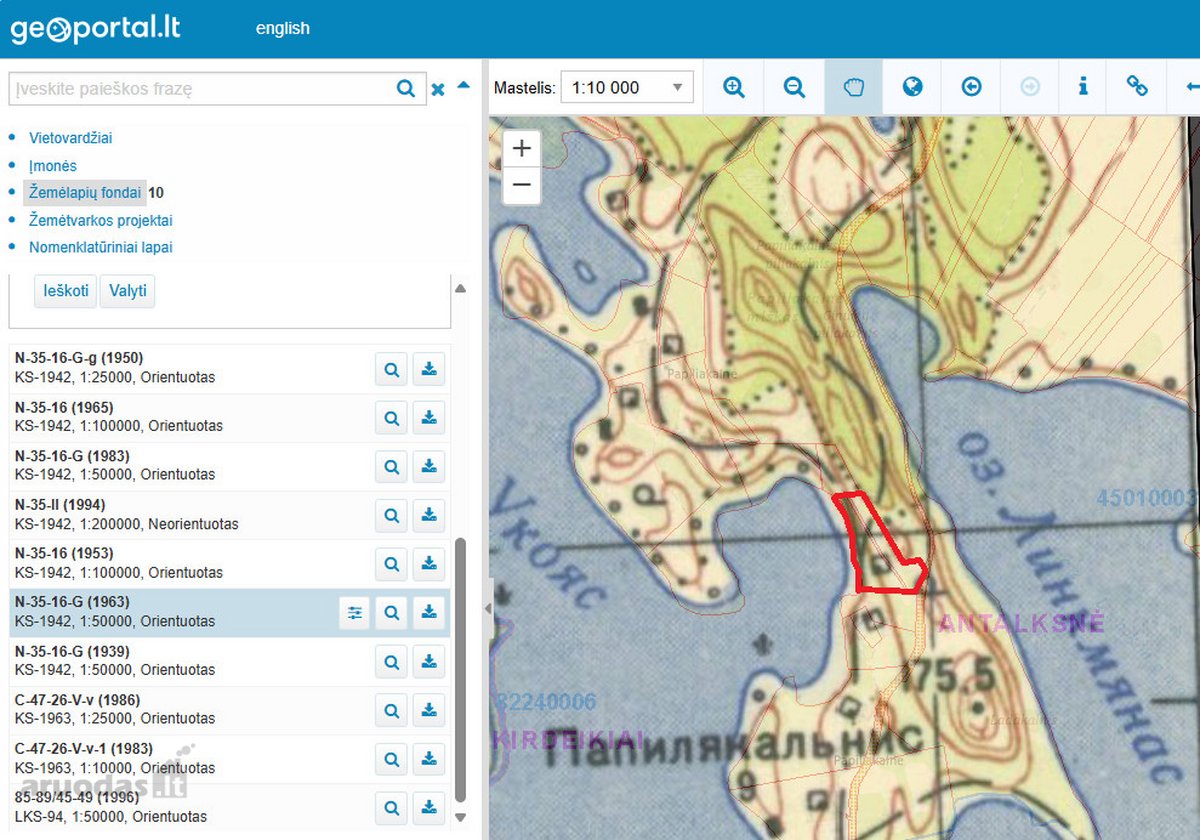
Task: Click the red outlined parcel on map
Action: tap(880, 545)
